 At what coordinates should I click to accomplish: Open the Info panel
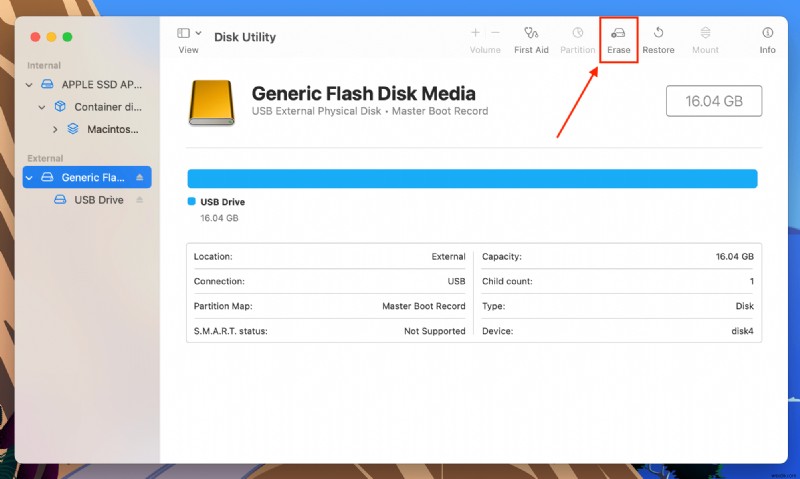[767, 40]
